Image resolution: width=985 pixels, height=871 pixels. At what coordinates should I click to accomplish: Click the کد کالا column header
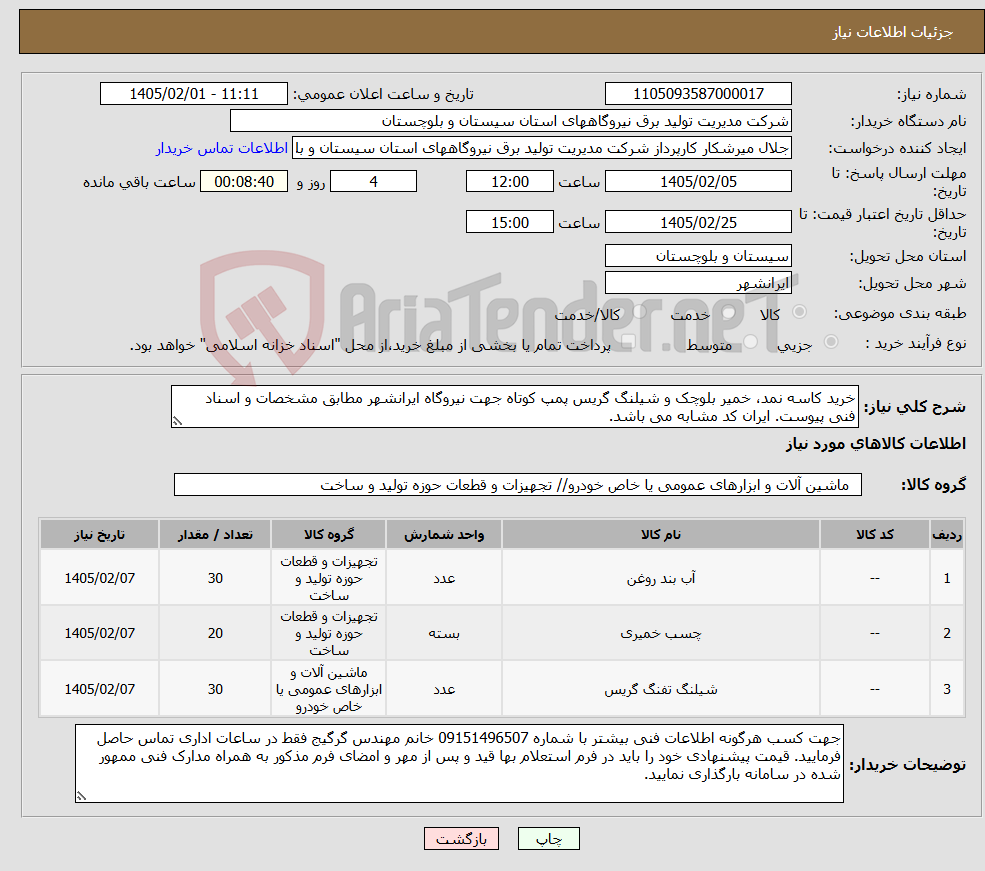[x=874, y=534]
